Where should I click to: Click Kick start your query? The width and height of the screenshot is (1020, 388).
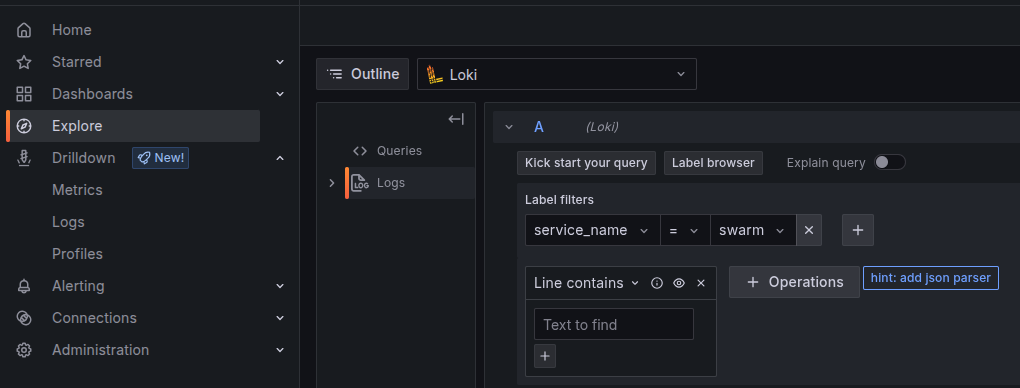[x=586, y=163]
